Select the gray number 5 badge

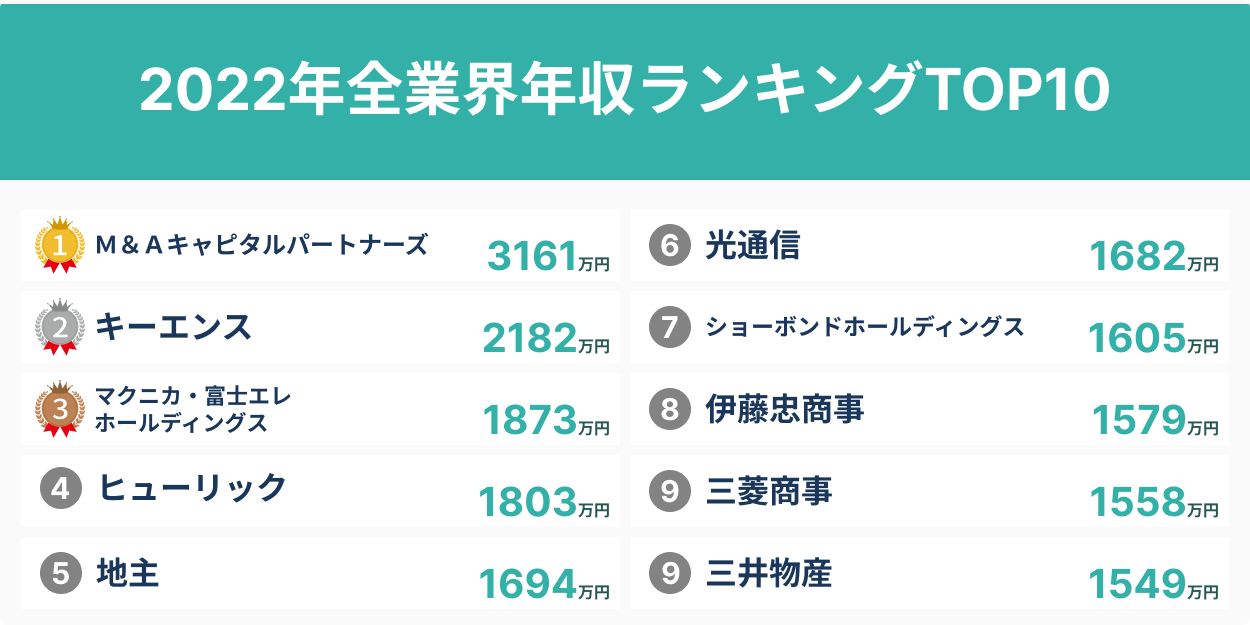pos(60,573)
